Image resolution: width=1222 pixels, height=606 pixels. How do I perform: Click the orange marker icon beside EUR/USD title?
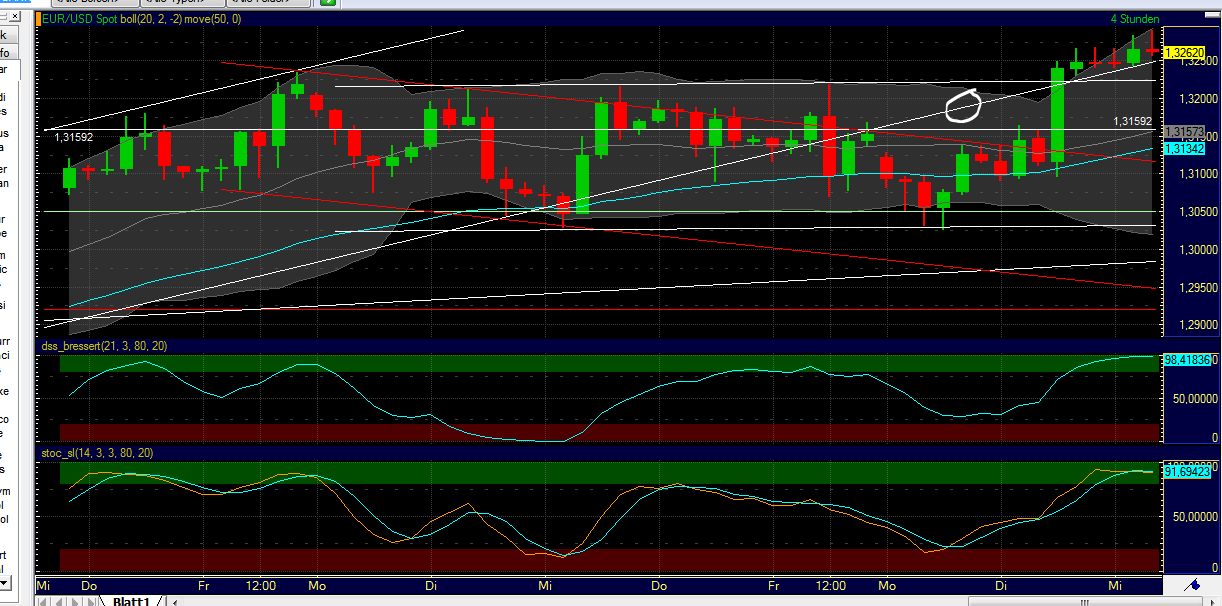tap(38, 17)
